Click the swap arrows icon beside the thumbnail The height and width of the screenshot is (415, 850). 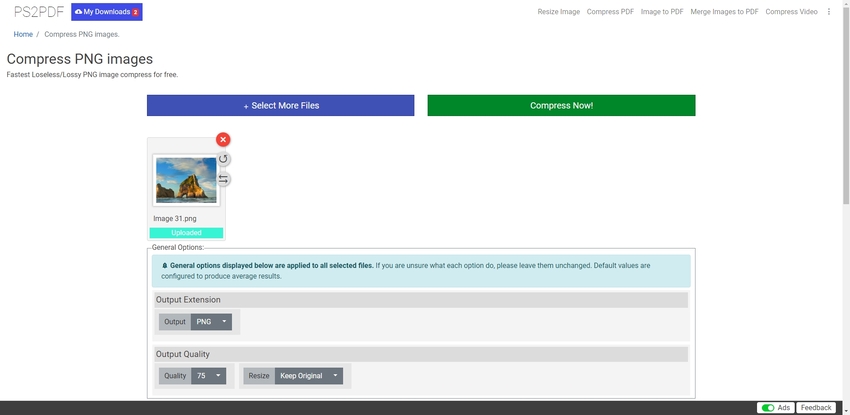(x=223, y=179)
